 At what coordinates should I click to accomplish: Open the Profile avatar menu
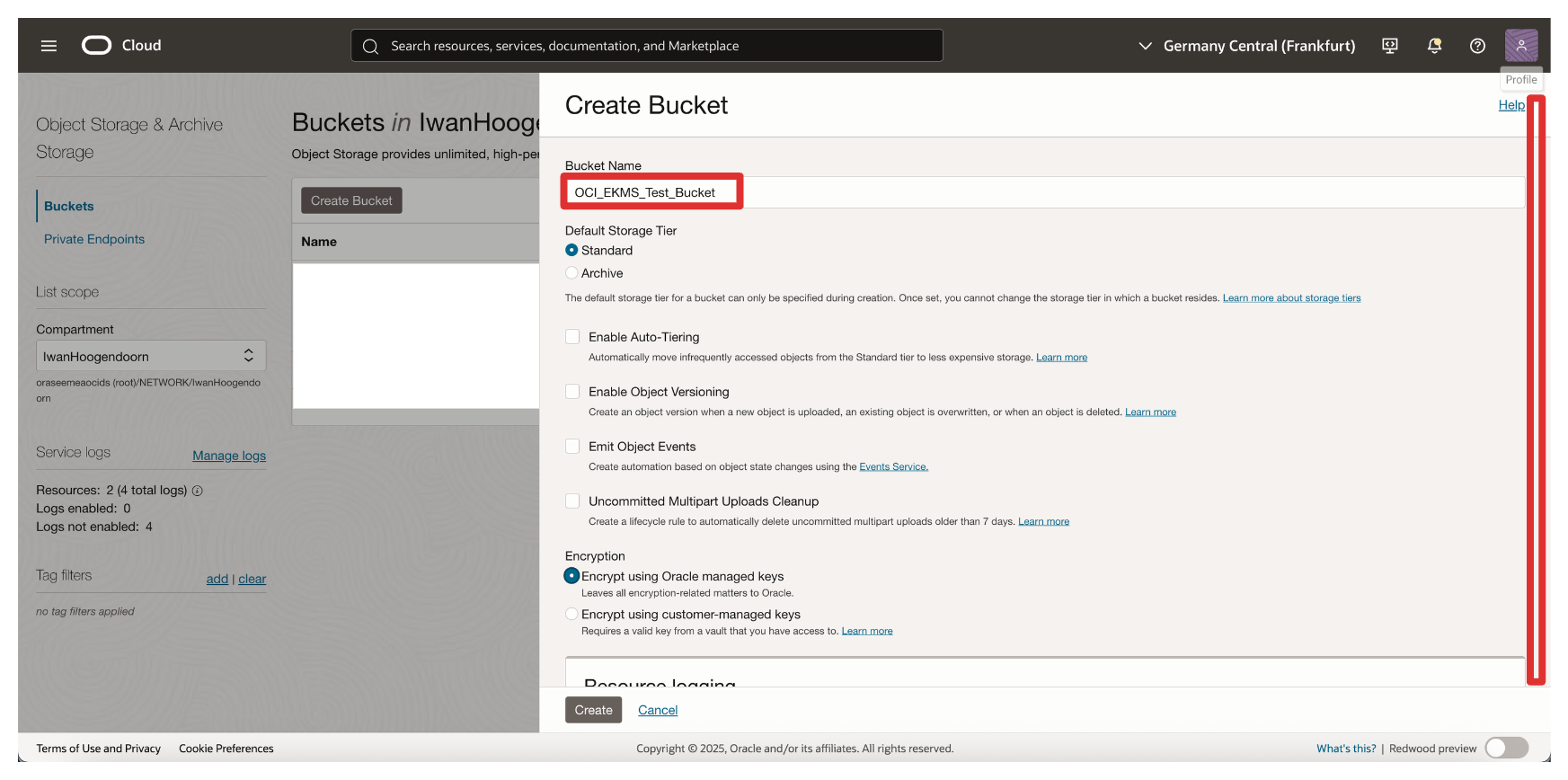1520,46
